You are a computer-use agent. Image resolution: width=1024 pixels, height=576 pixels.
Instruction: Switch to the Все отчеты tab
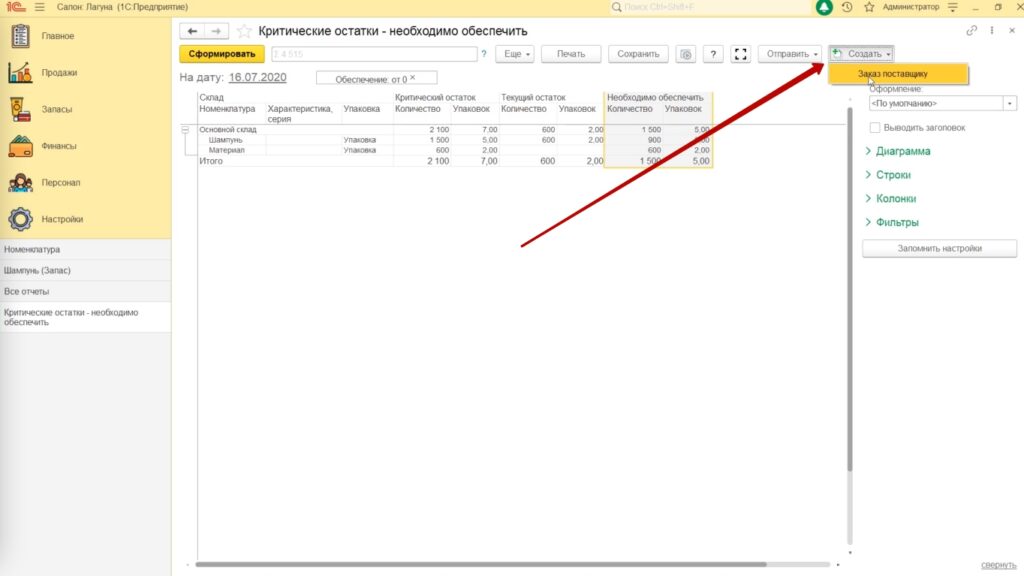click(86, 291)
